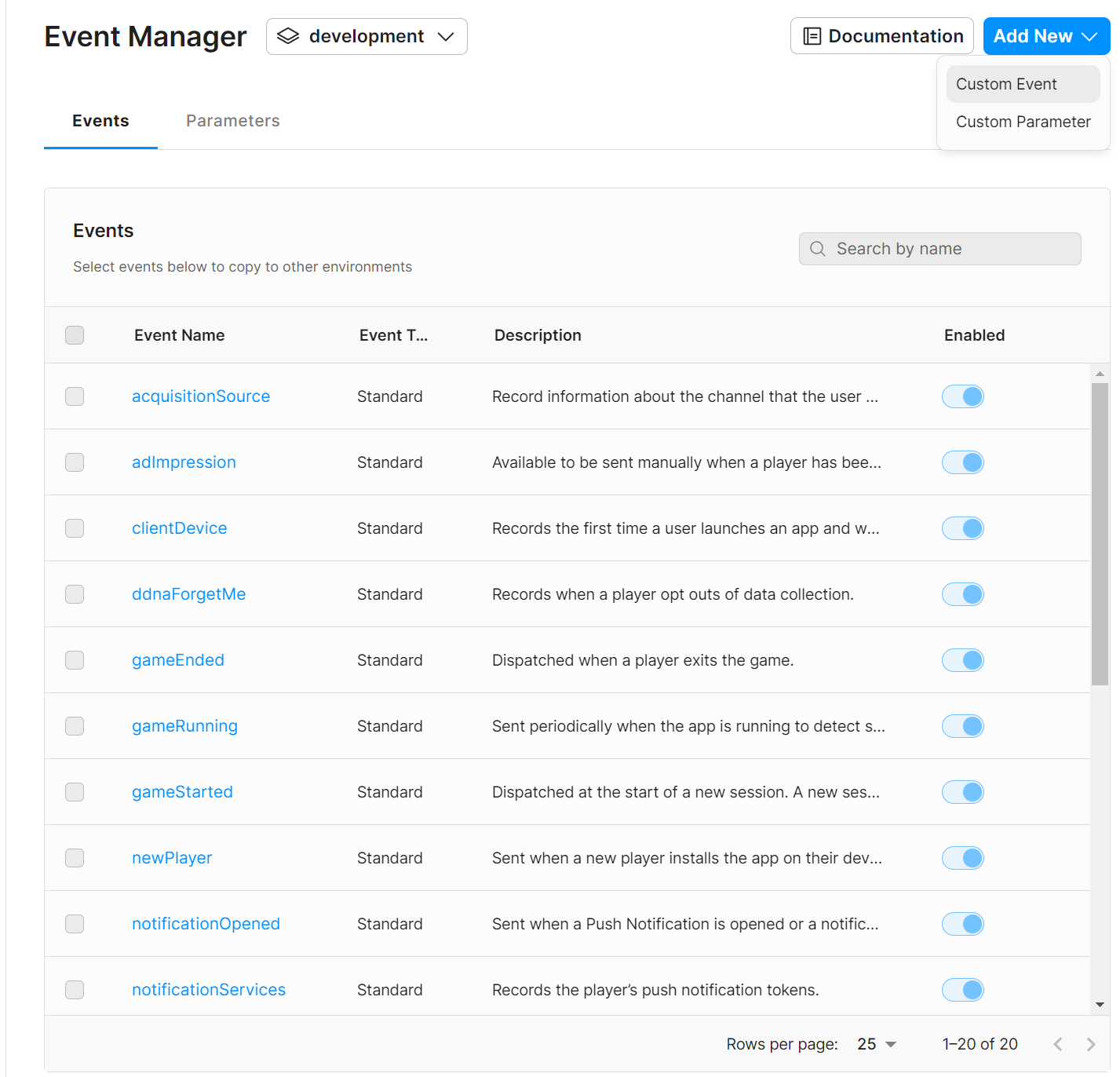Disable the gameStarted event toggle
Viewport: 1120px width, 1077px height.
pyautogui.click(x=963, y=792)
